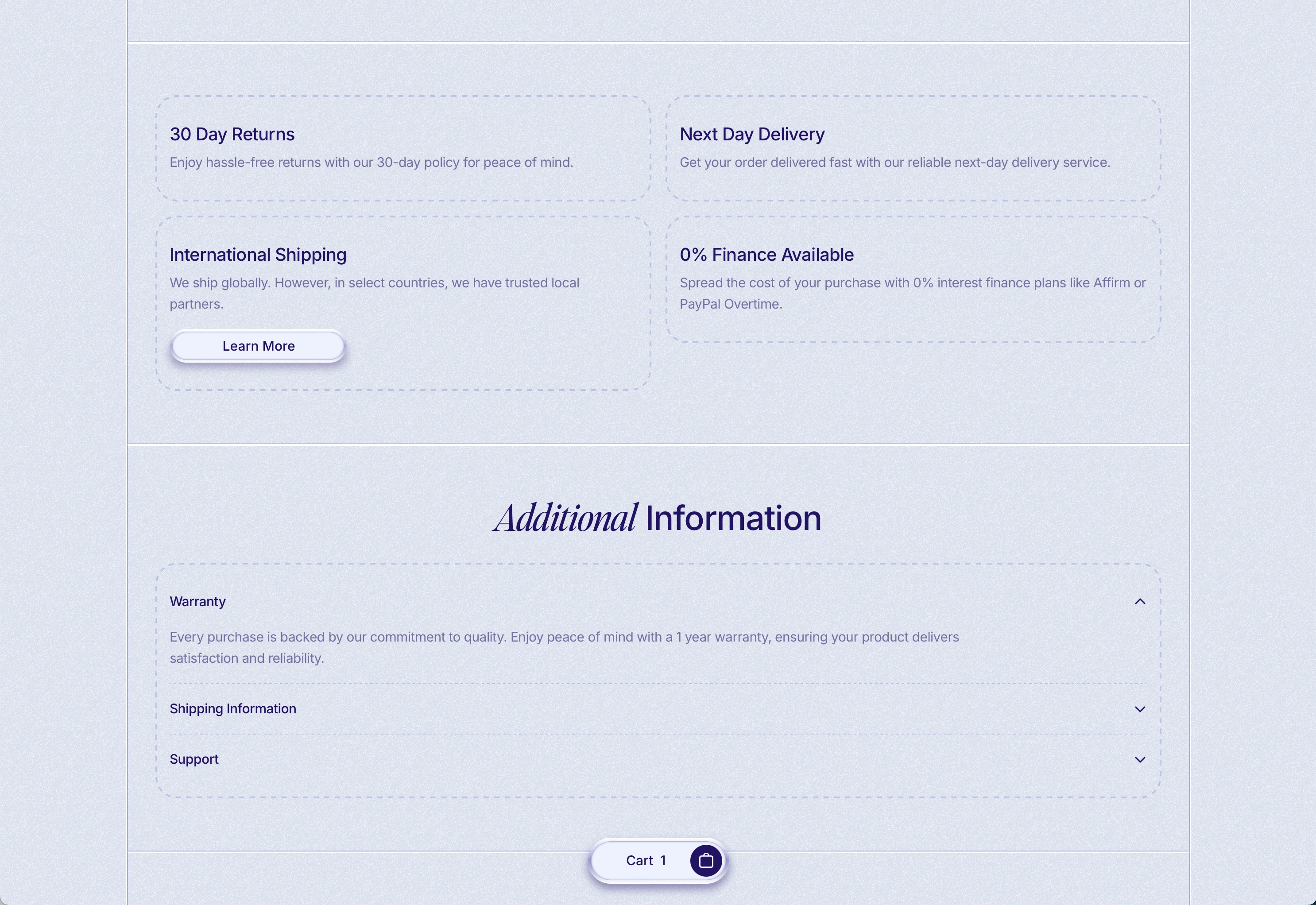1316x905 pixels.
Task: Collapse the Warranty section chevron
Action: pyautogui.click(x=1140, y=601)
